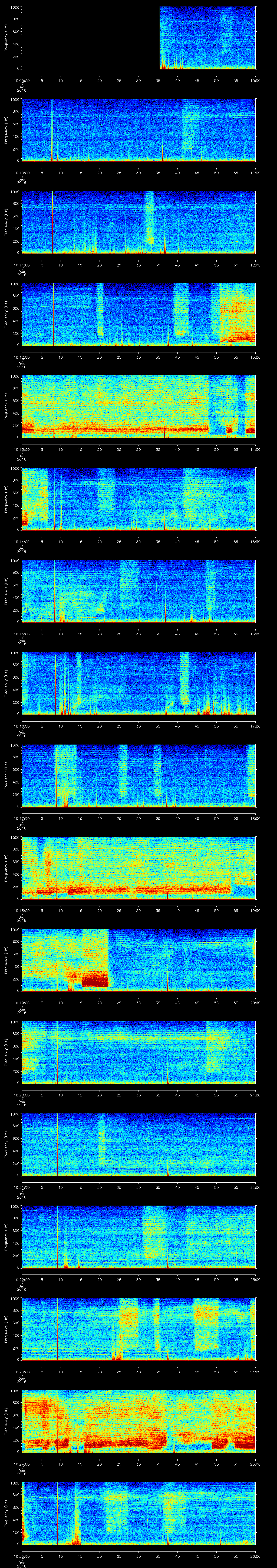The image size is (277, 1568).
Task: Click the Frequency (Hz) label of the 10:09 spectrogram
Action: pos(6,38)
